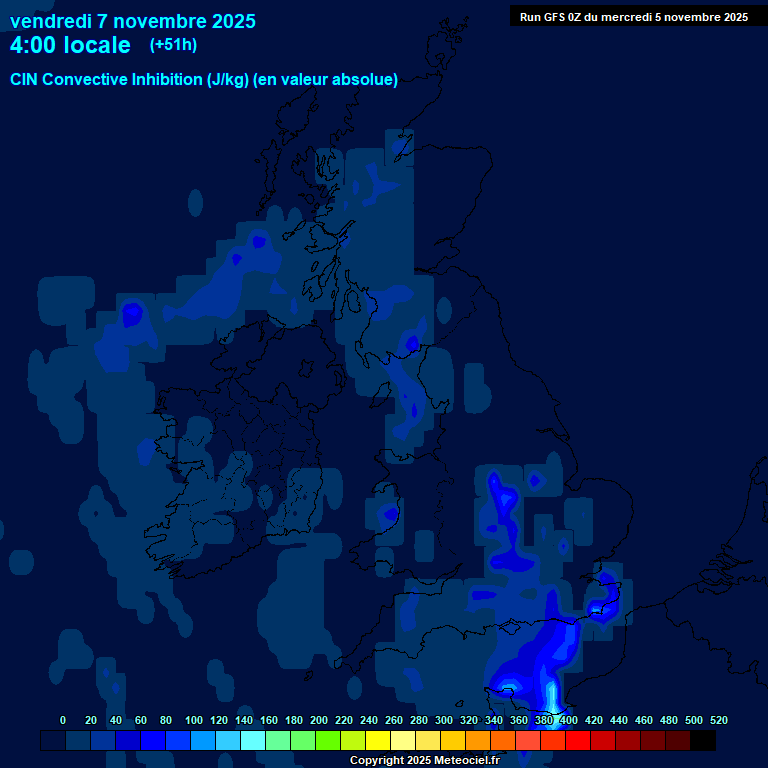Select the (+51h) forecast offset label
Viewport: 768px width, 768px height.
pos(173,45)
